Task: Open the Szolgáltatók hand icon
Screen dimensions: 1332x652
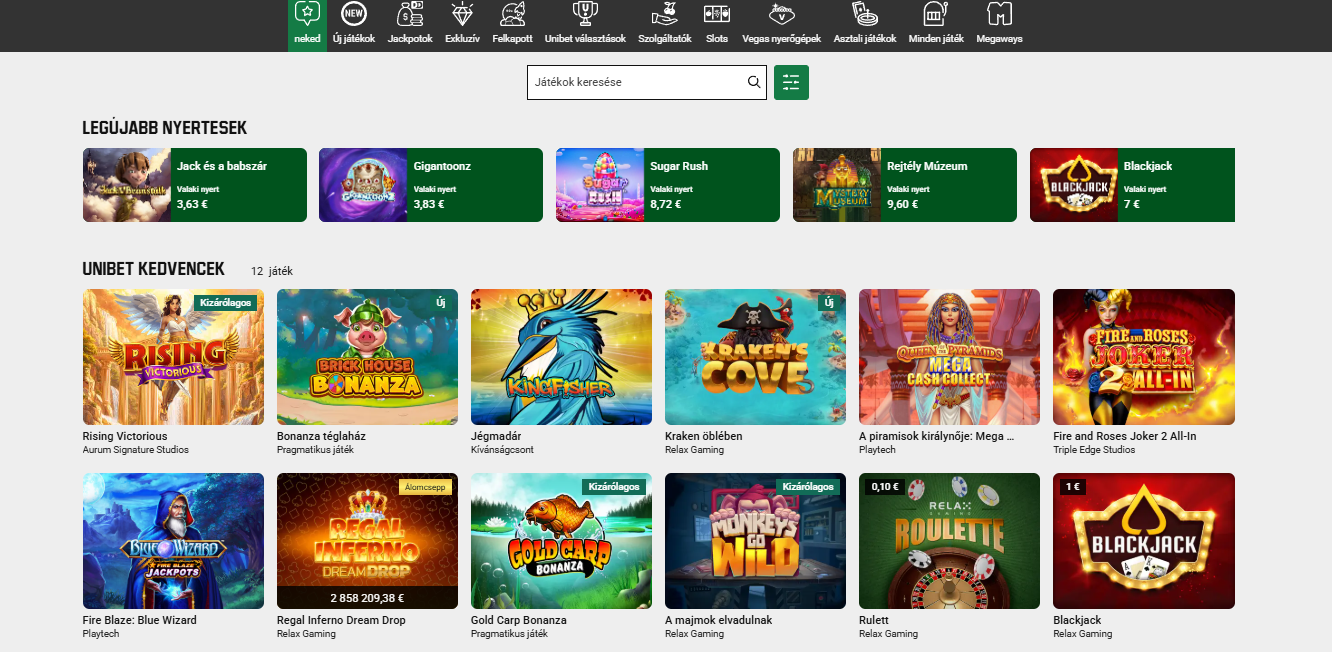Action: click(665, 13)
